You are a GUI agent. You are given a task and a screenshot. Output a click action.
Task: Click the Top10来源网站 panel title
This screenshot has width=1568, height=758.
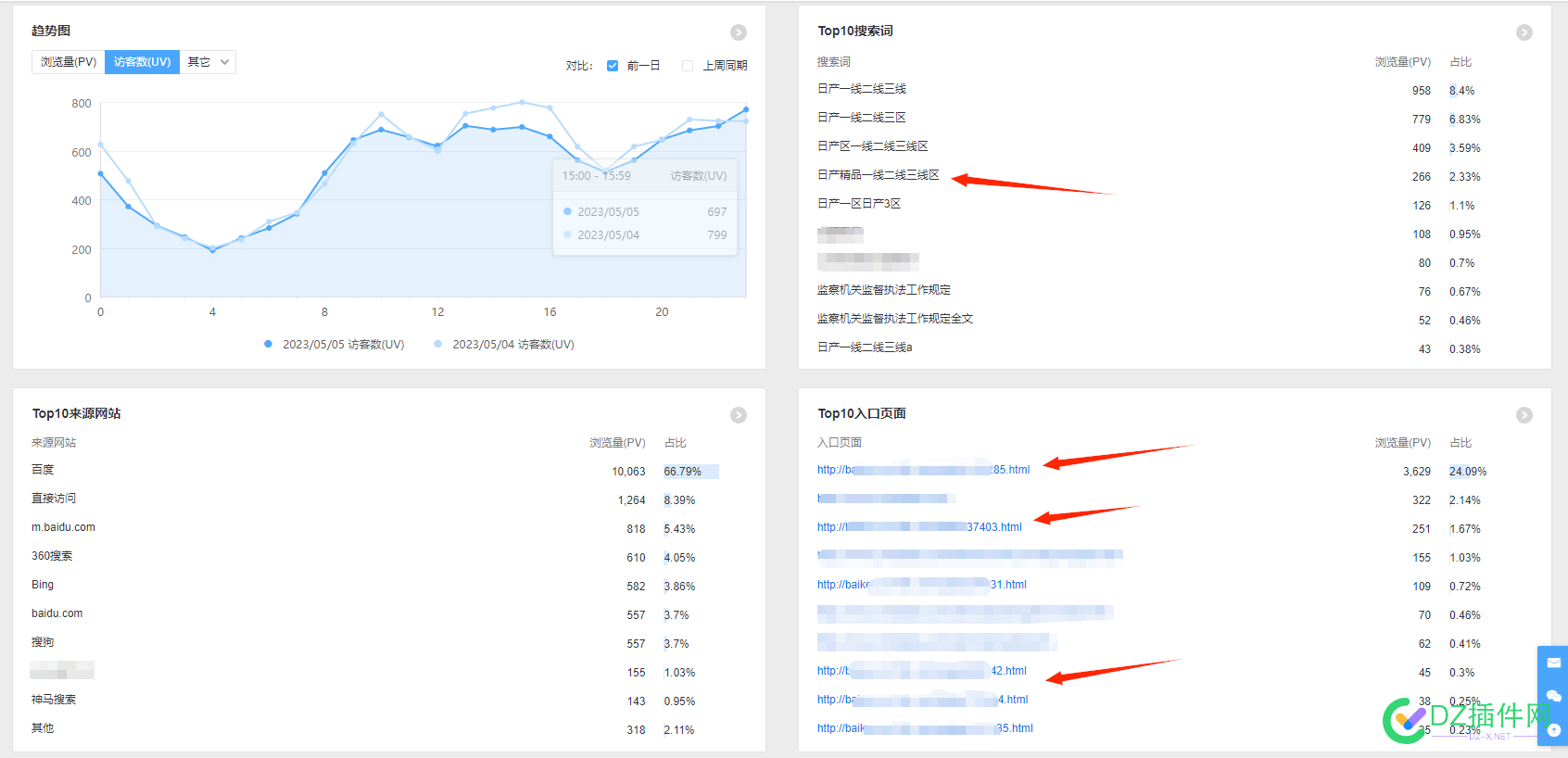pos(76,414)
